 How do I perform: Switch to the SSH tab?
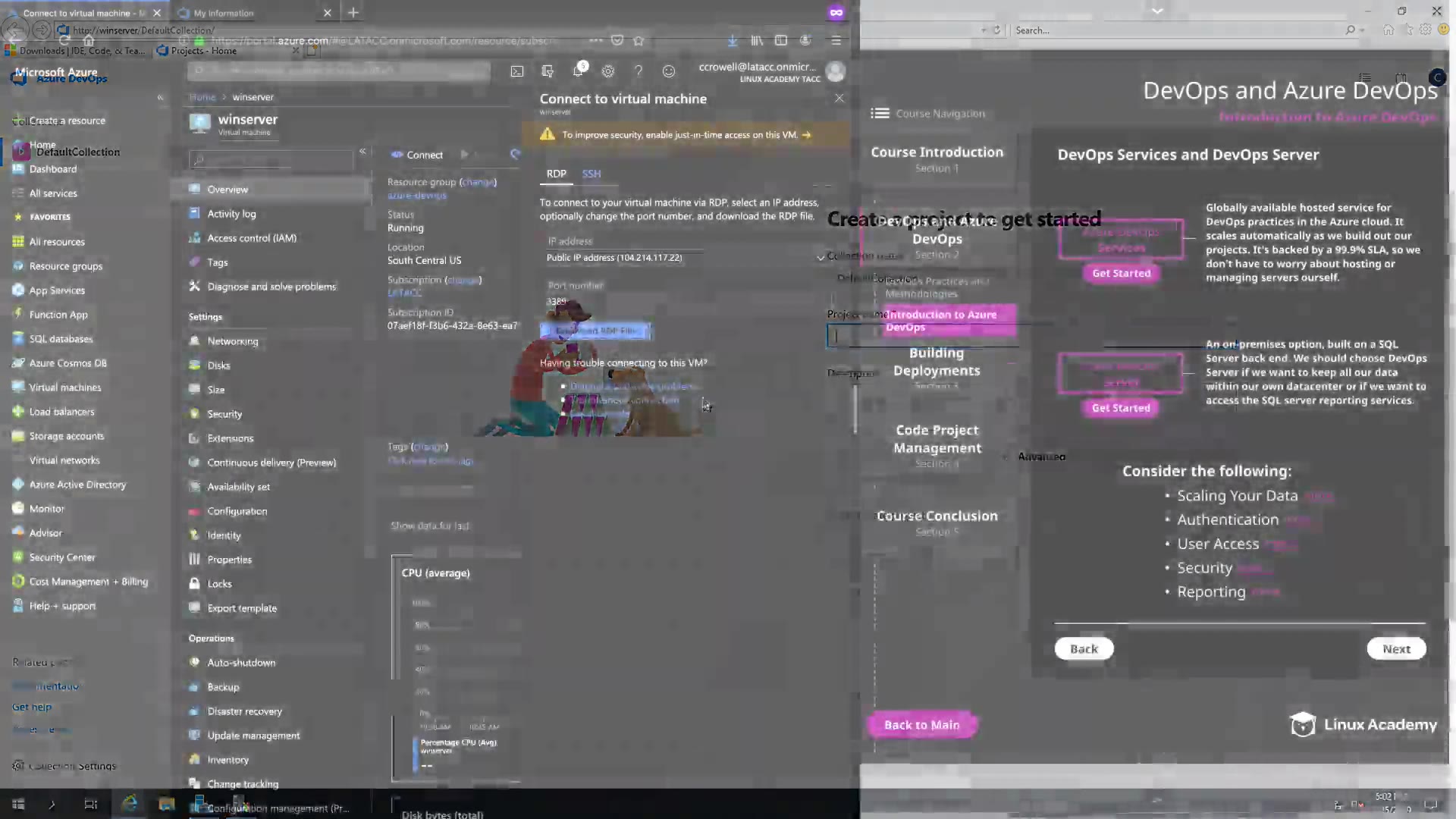pyautogui.click(x=591, y=174)
